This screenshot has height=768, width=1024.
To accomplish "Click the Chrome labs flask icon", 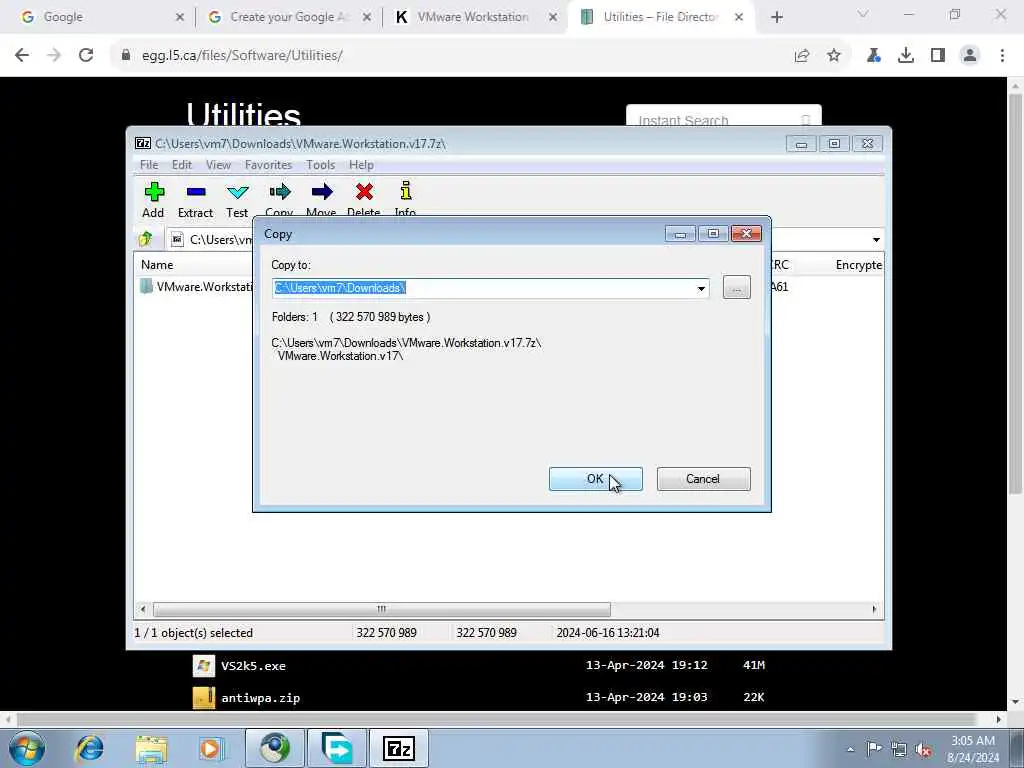I will [874, 56].
